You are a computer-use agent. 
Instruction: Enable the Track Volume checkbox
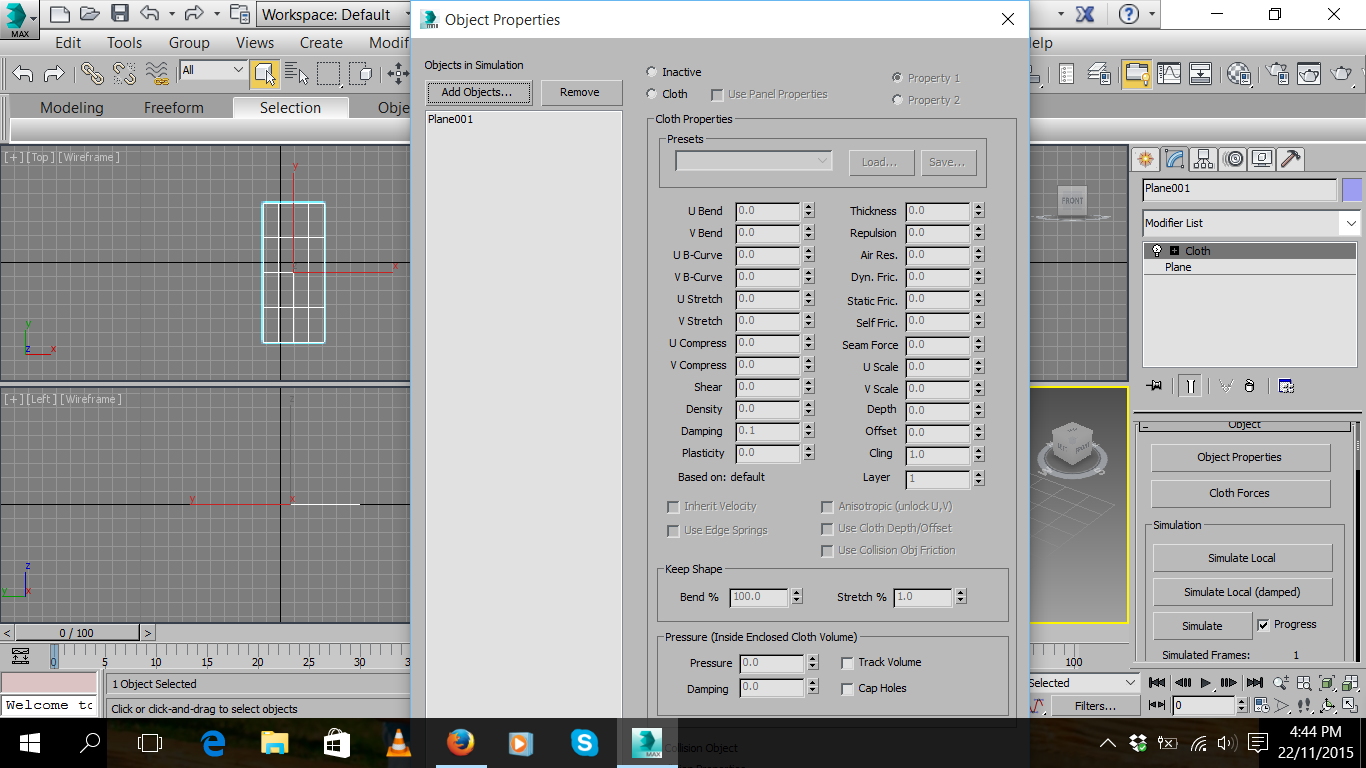(847, 663)
